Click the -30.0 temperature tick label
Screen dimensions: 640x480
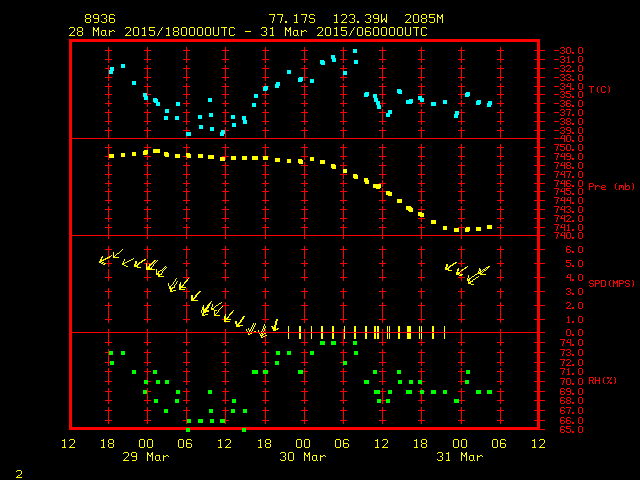pyautogui.click(x=568, y=51)
